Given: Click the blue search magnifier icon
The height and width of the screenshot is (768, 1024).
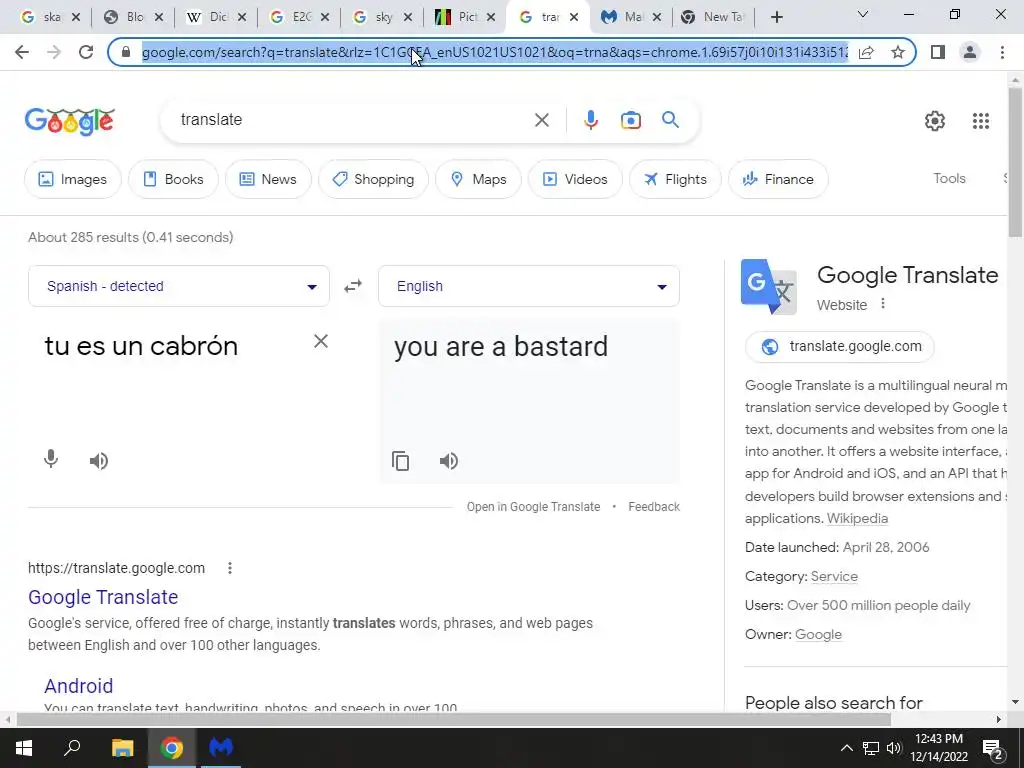Looking at the screenshot, I should pyautogui.click(x=670, y=120).
